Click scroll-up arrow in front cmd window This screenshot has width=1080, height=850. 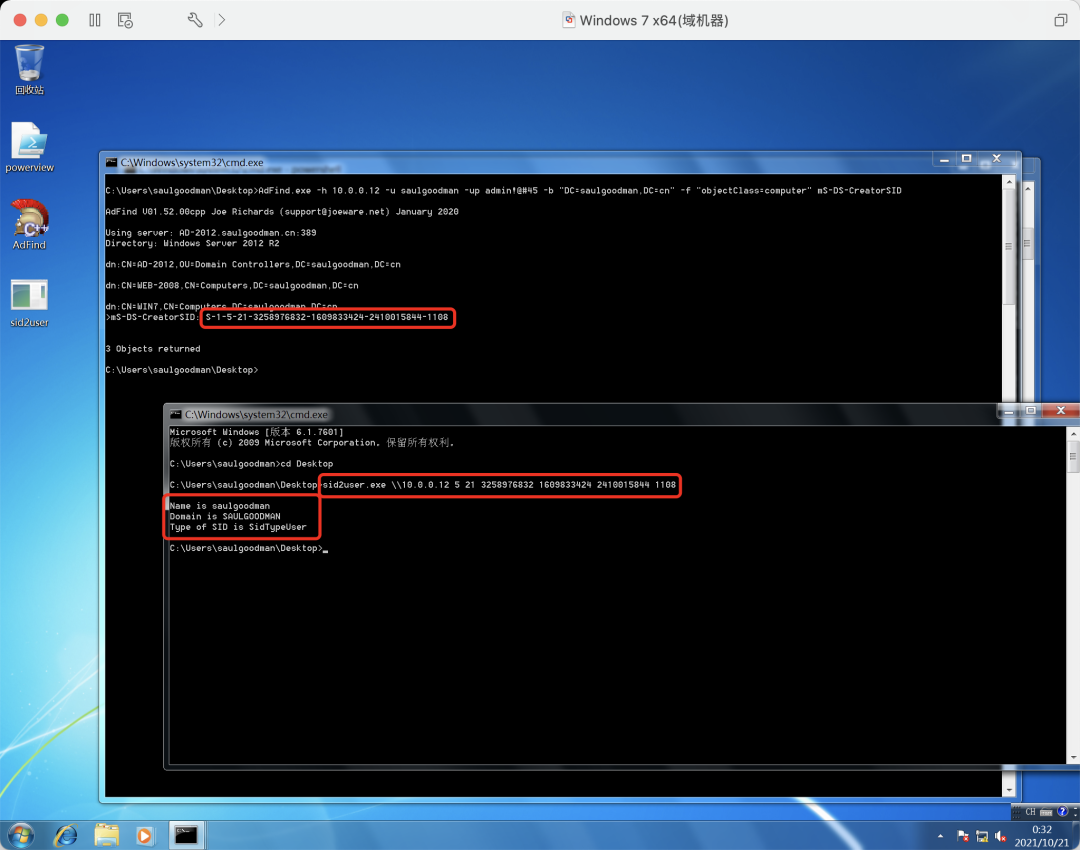pos(1073,435)
